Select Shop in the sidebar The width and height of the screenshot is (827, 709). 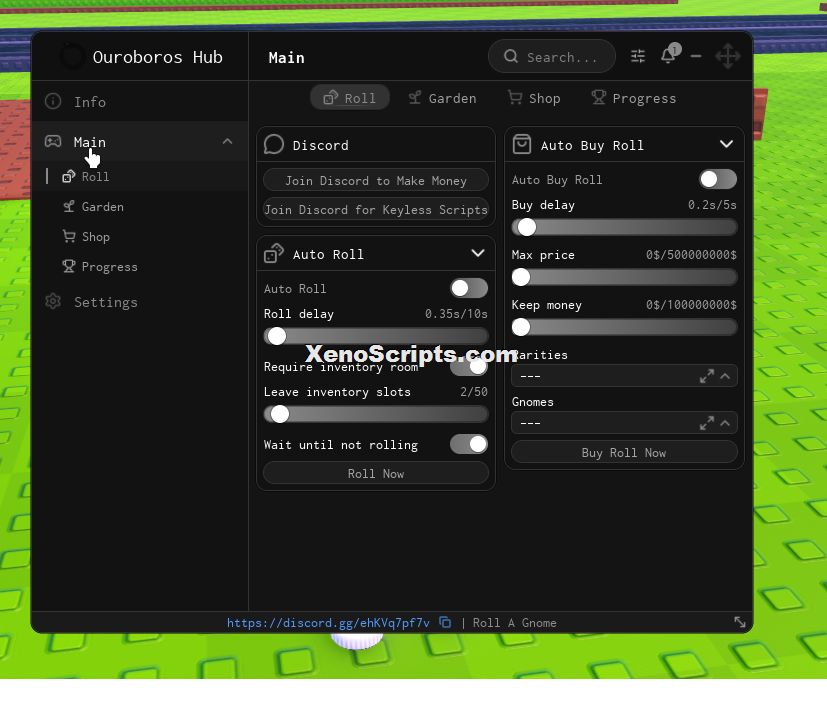[x=140, y=236]
